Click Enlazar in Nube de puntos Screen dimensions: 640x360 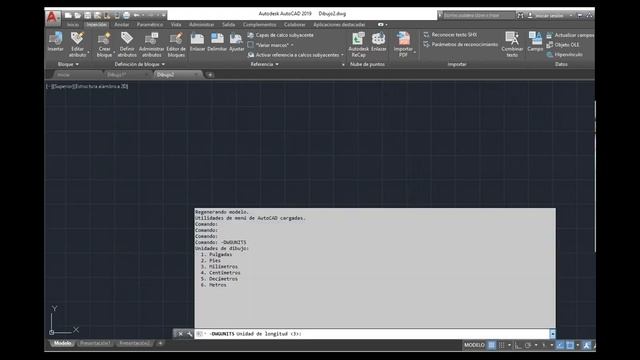click(378, 42)
